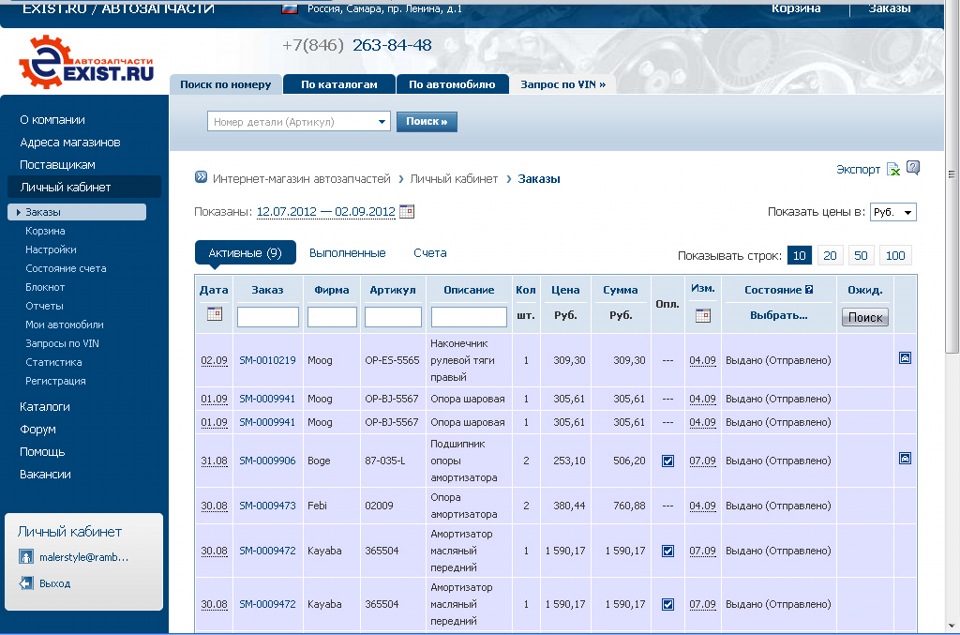Click the Экспорт link
The image size is (960, 635).
858,170
